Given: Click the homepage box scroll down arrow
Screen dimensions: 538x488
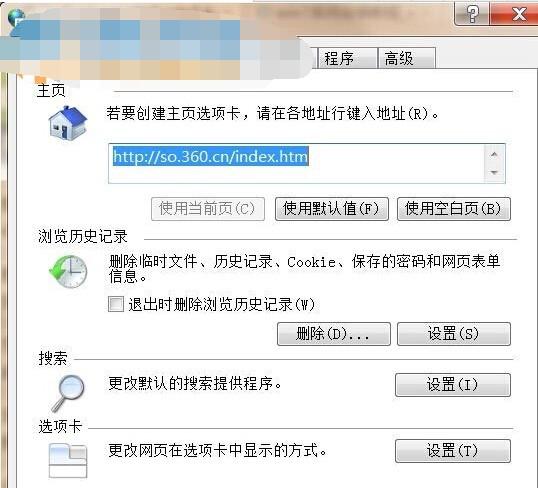Looking at the screenshot, I should click(494, 172).
